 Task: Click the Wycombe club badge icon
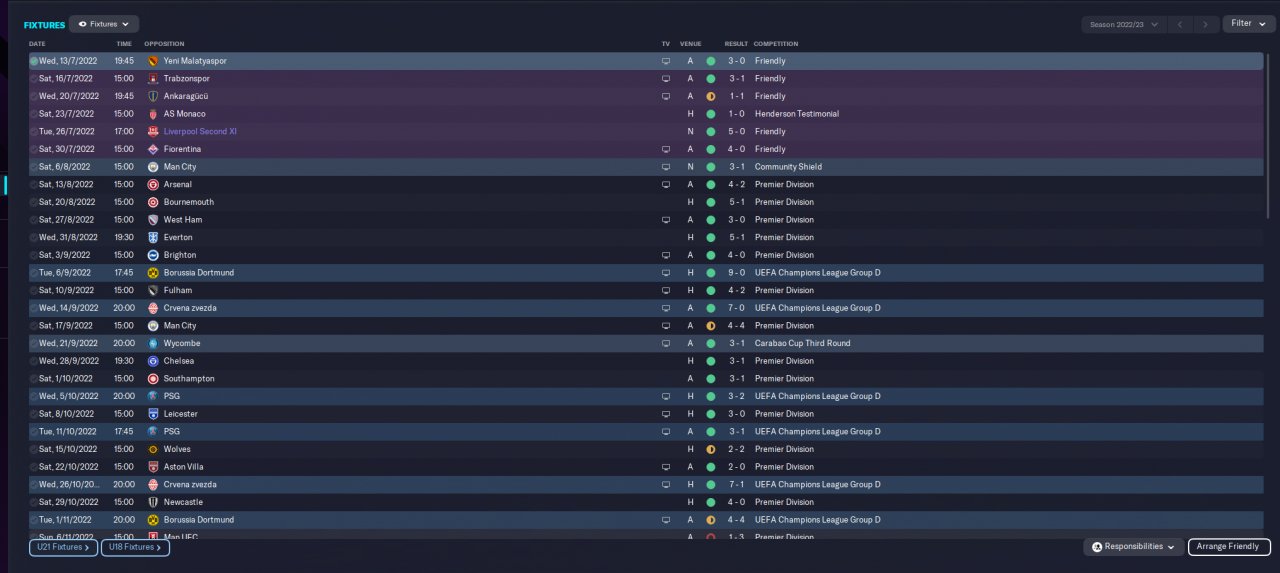click(153, 344)
